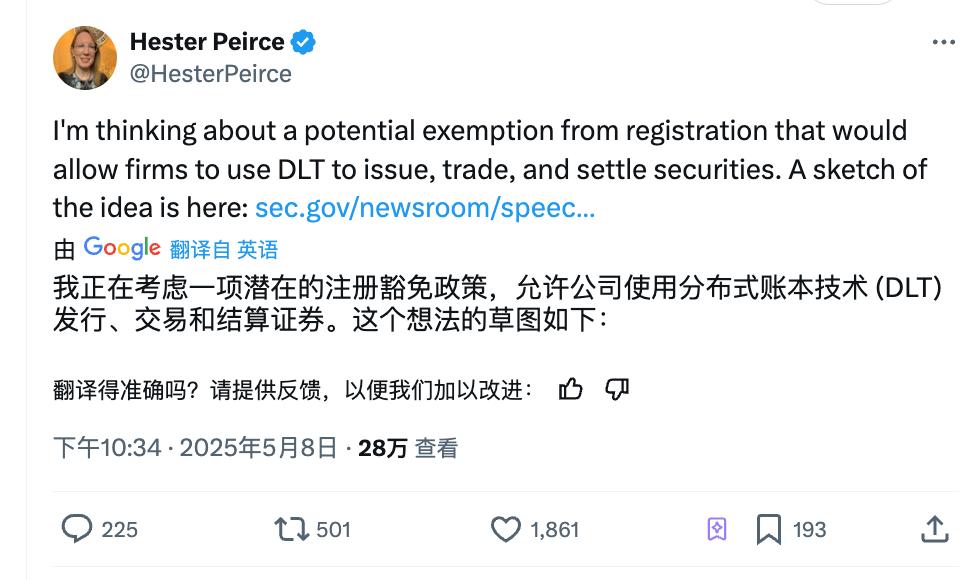Give thumbs up to the translation
The image size is (974, 580).
571,389
